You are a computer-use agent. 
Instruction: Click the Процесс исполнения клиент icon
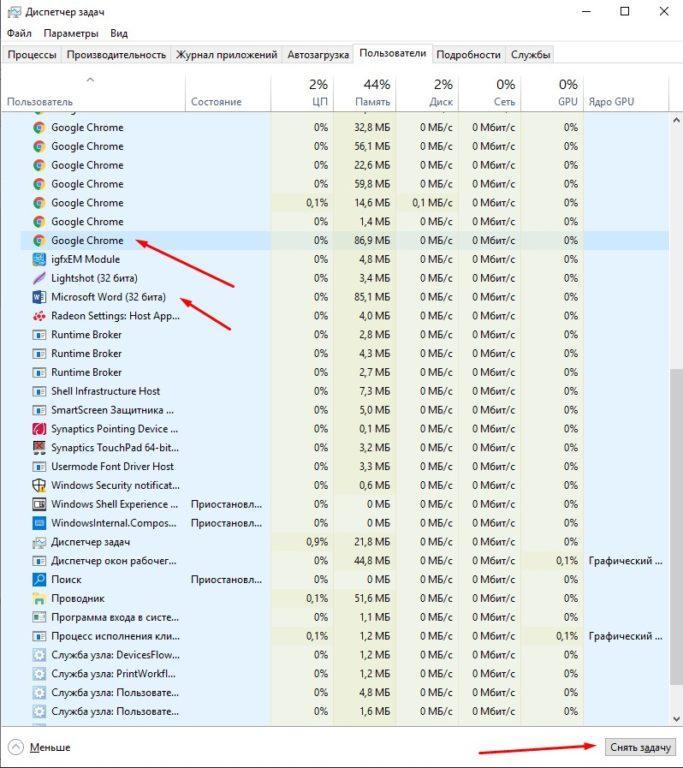[39, 636]
